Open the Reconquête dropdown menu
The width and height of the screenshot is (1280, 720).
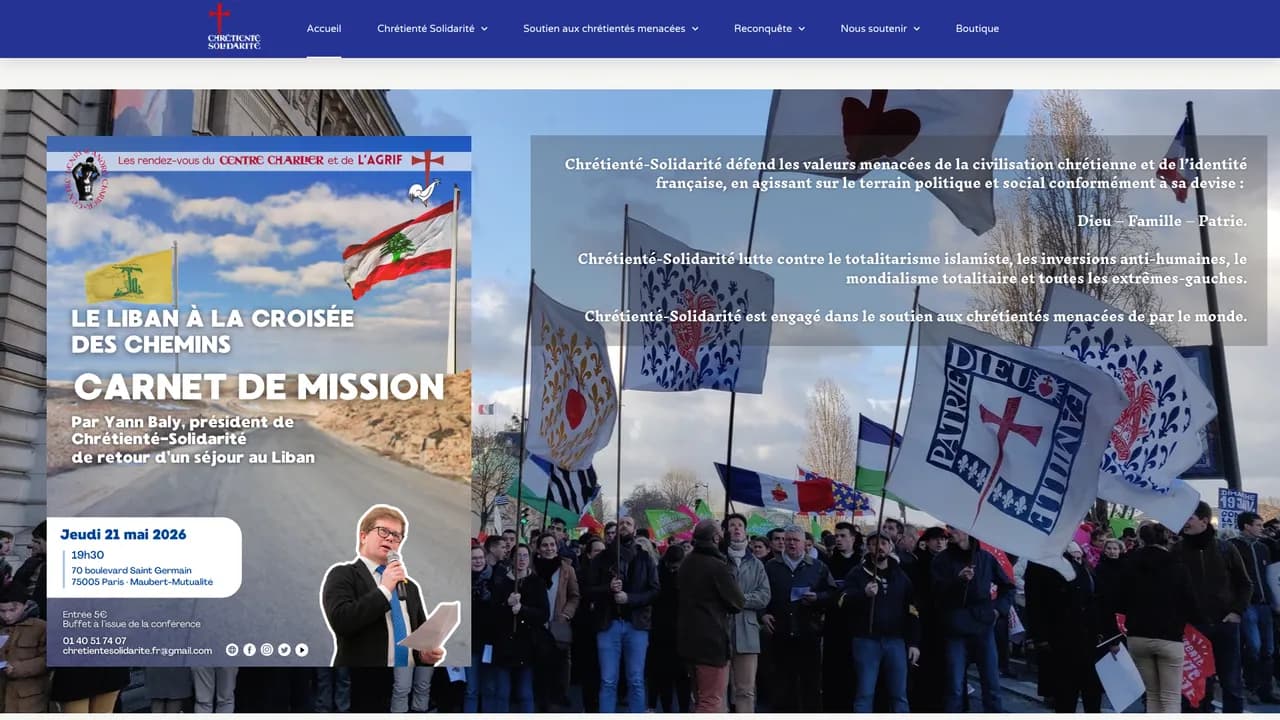tap(769, 28)
